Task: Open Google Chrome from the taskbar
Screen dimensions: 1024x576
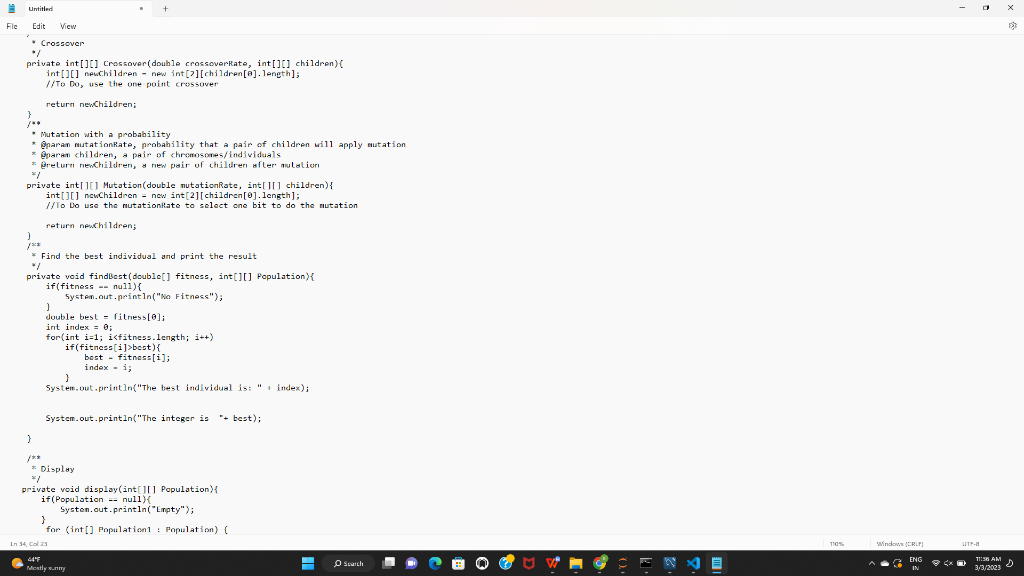Action: click(599, 563)
